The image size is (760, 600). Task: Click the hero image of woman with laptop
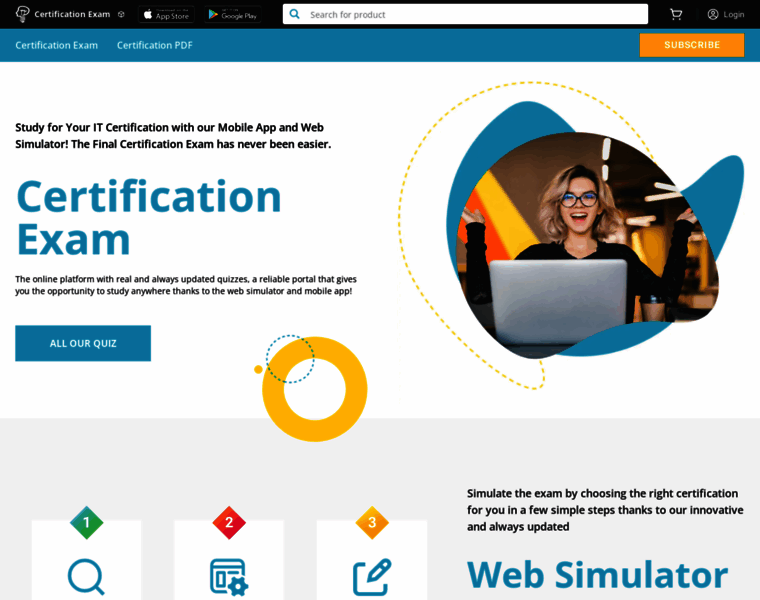585,240
